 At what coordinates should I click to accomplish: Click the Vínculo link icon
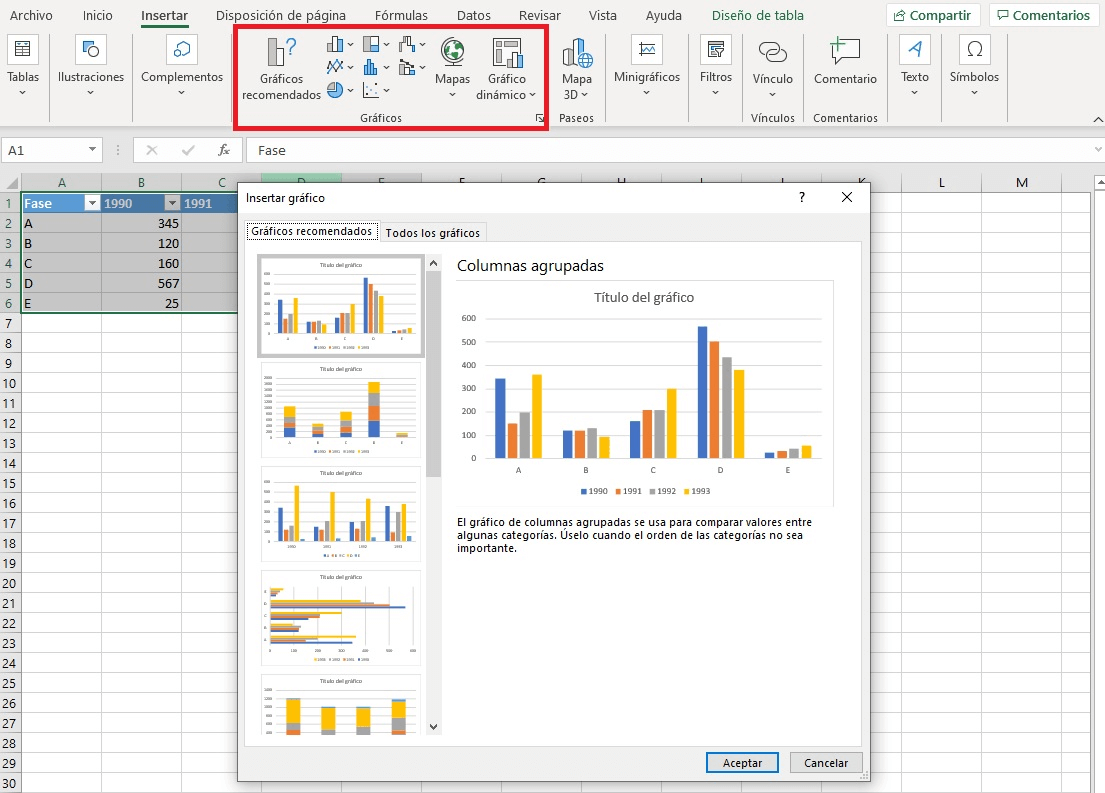pos(772,51)
